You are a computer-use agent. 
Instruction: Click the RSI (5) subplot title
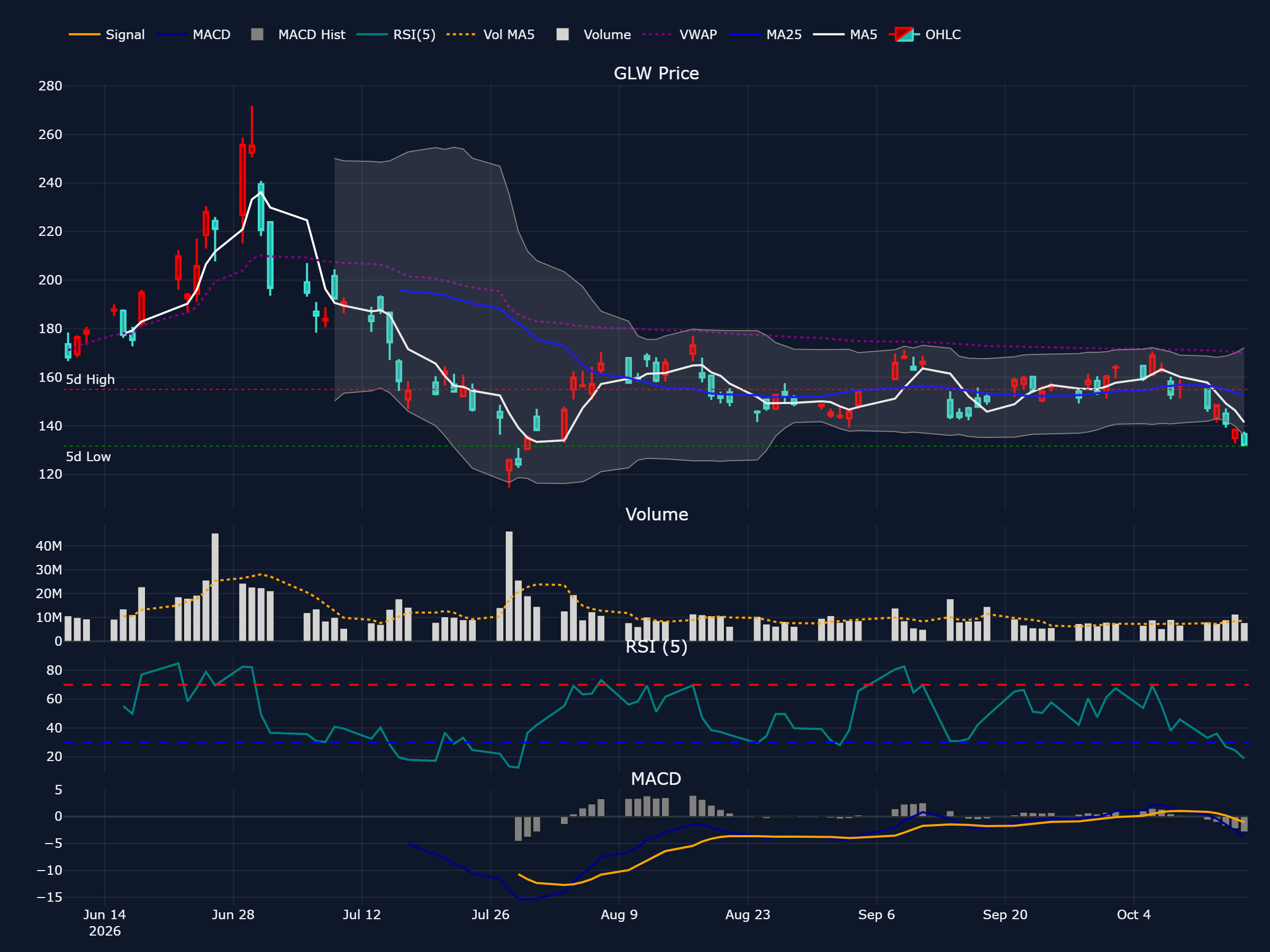[x=656, y=647]
